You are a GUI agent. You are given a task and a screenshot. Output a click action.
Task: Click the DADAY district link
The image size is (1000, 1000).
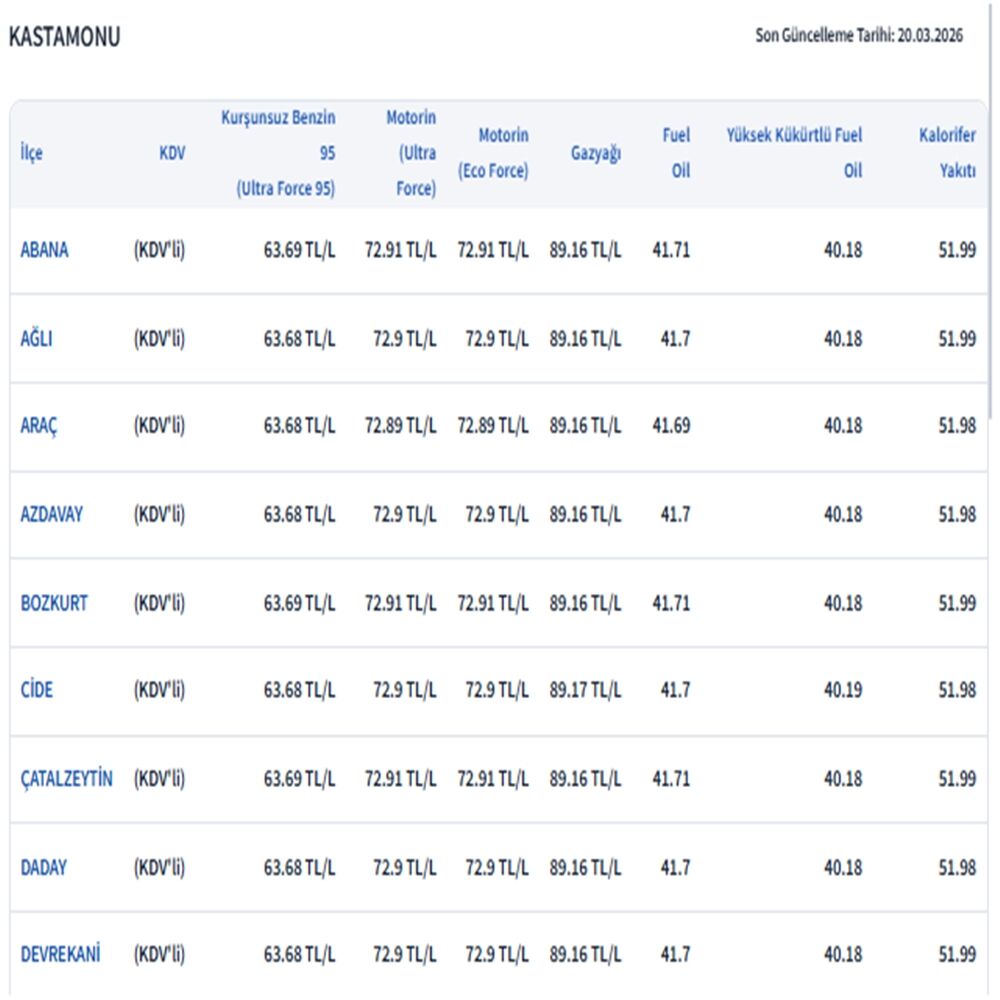[x=44, y=867]
